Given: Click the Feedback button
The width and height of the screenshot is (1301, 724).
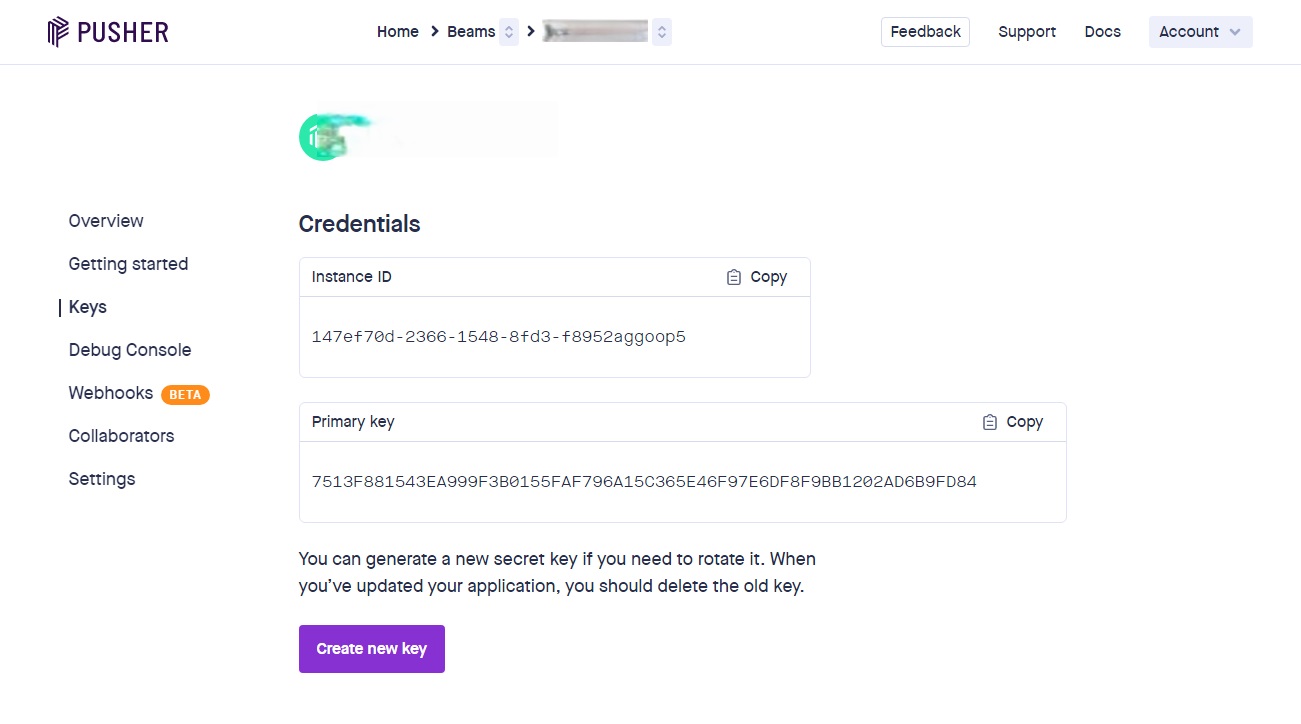Looking at the screenshot, I should click(x=925, y=32).
